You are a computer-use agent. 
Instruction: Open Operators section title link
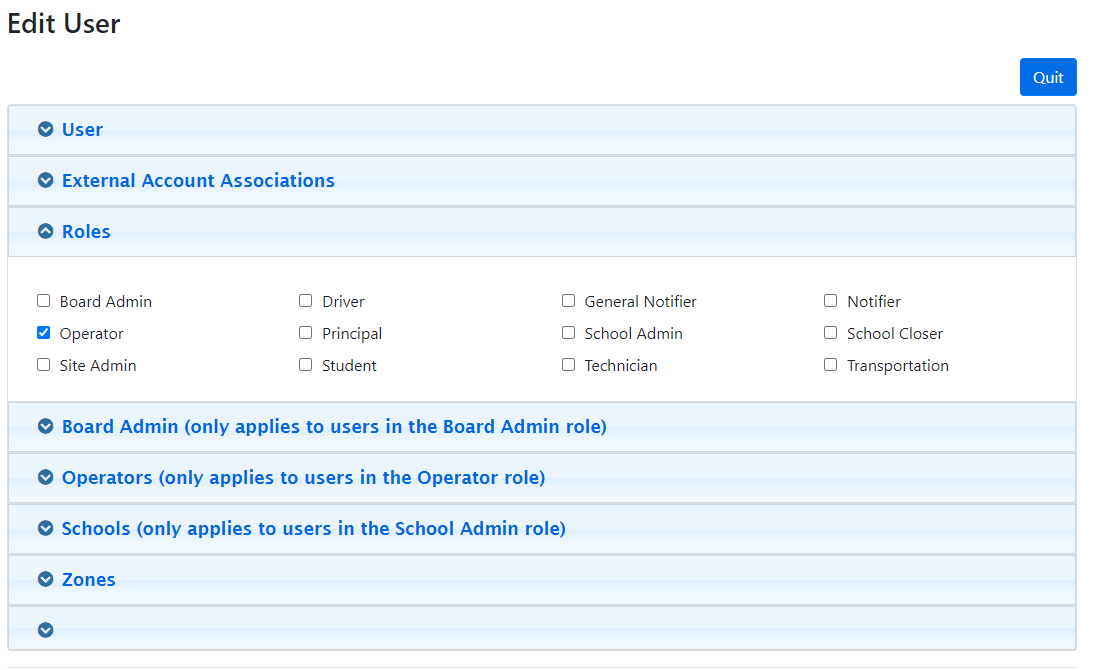click(303, 477)
